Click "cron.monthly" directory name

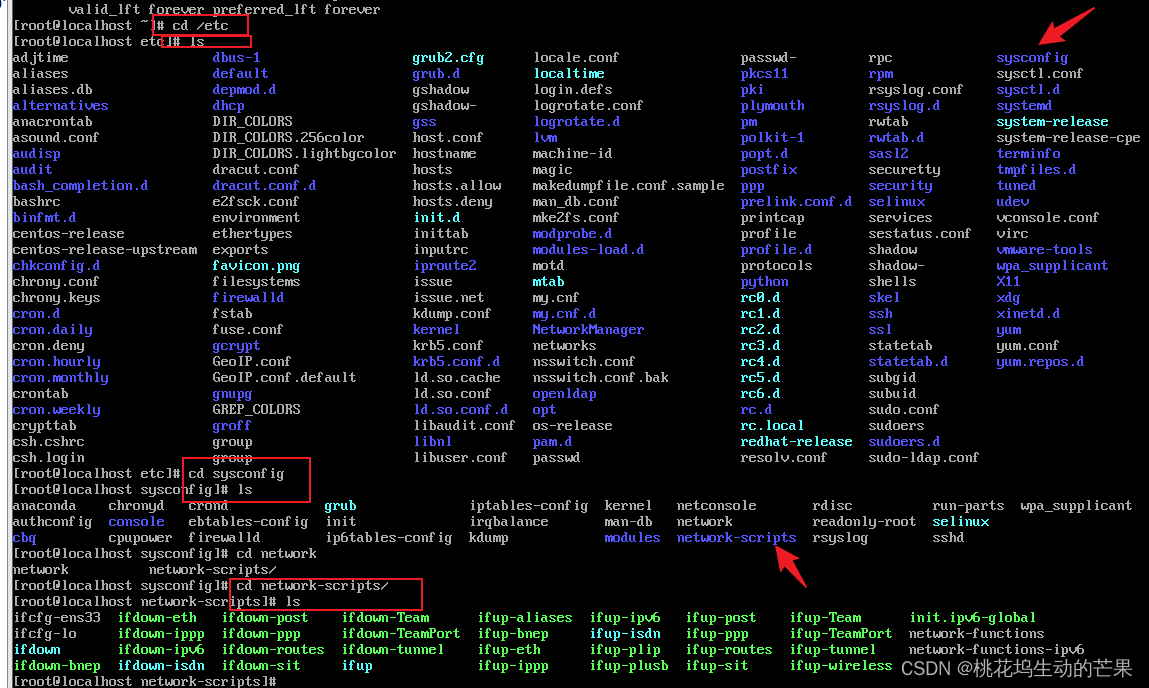[60, 378]
